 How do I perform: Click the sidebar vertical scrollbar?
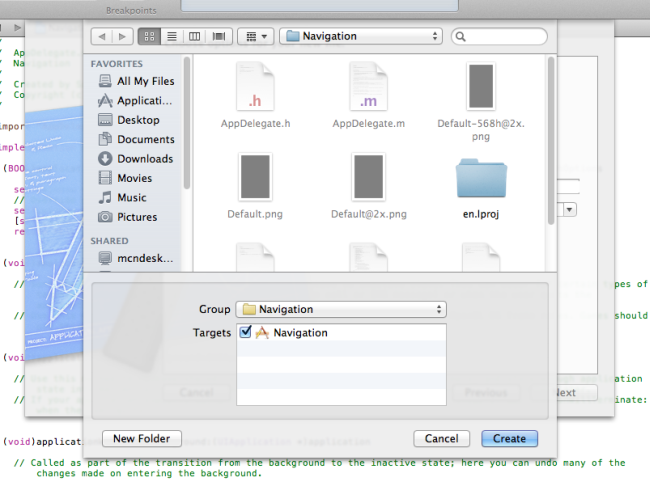187,123
